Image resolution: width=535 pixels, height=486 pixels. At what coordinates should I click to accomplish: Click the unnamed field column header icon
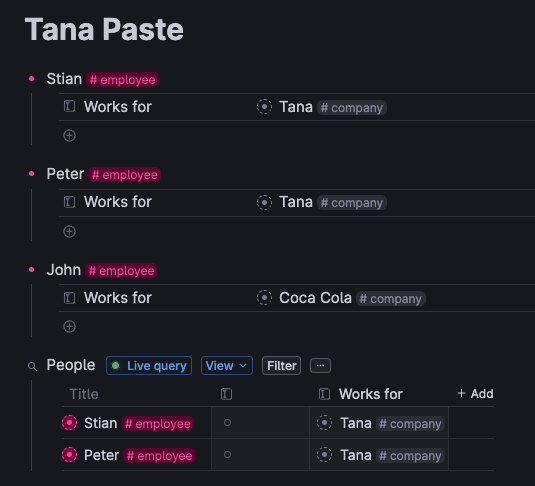(226, 394)
